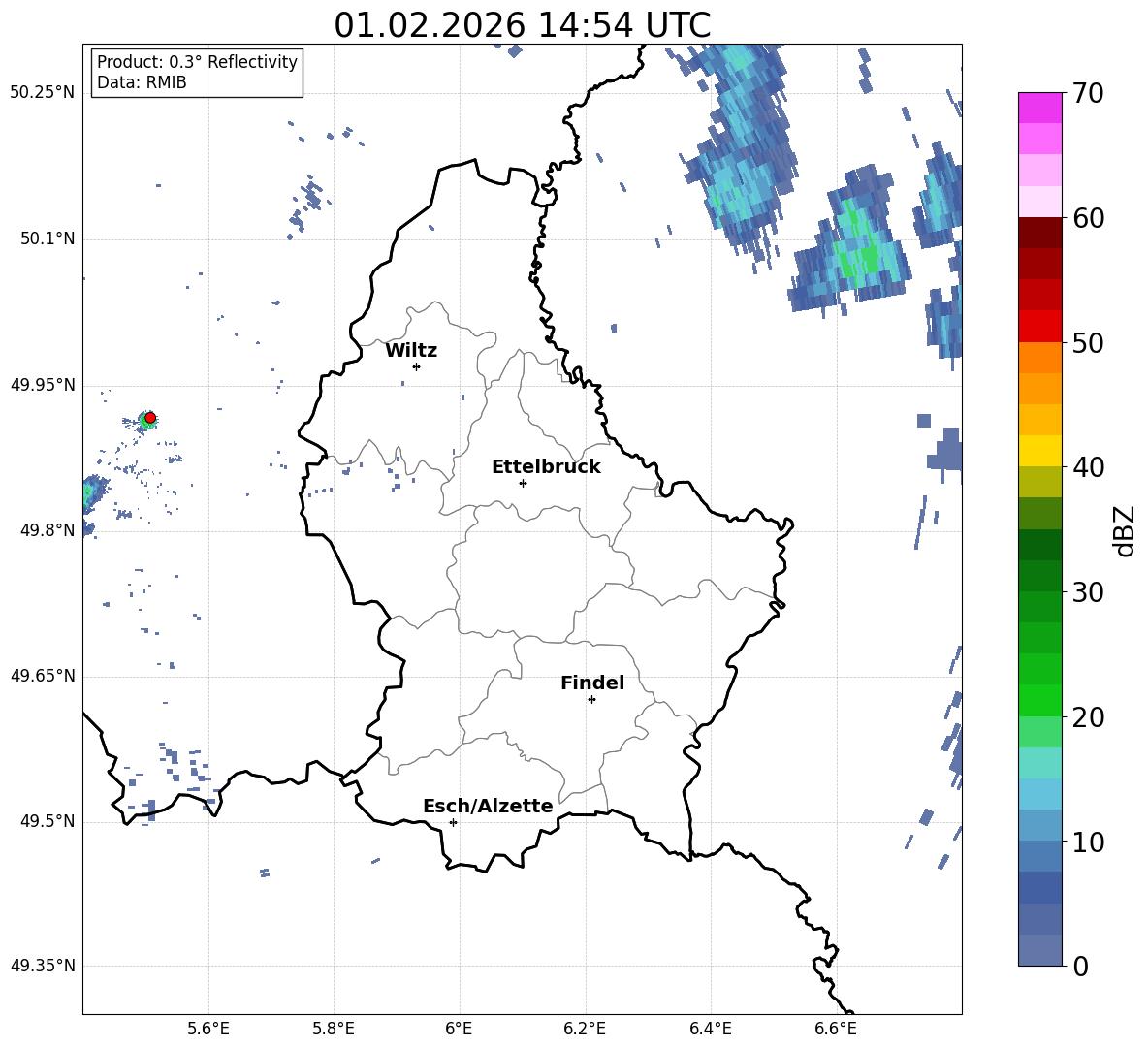The height and width of the screenshot is (1048, 1148).
Task: Click the dark maroon colorbar swatch just below 60
Action: pyautogui.click(x=1039, y=233)
